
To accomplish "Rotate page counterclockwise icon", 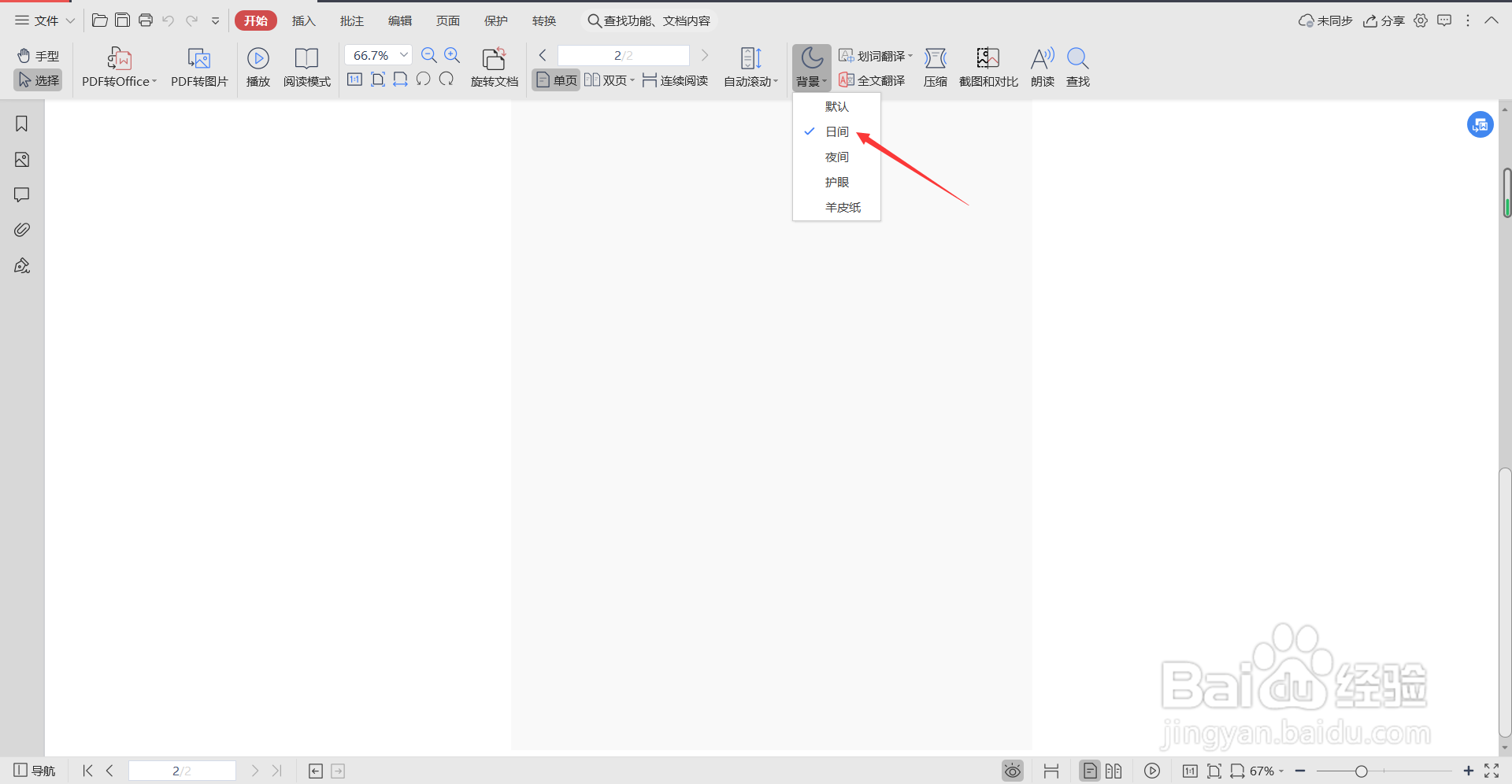I will (424, 80).
